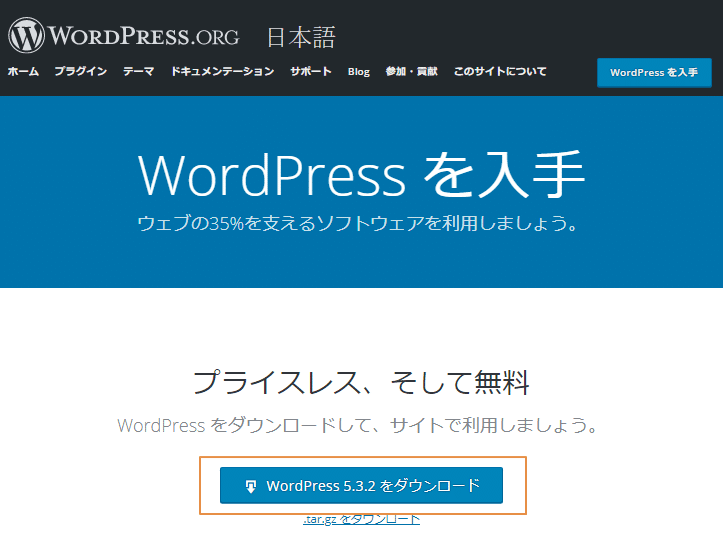Image resolution: width=723 pixels, height=544 pixels.
Task: Open the 参加・貢献 menu item
Action: 411,71
